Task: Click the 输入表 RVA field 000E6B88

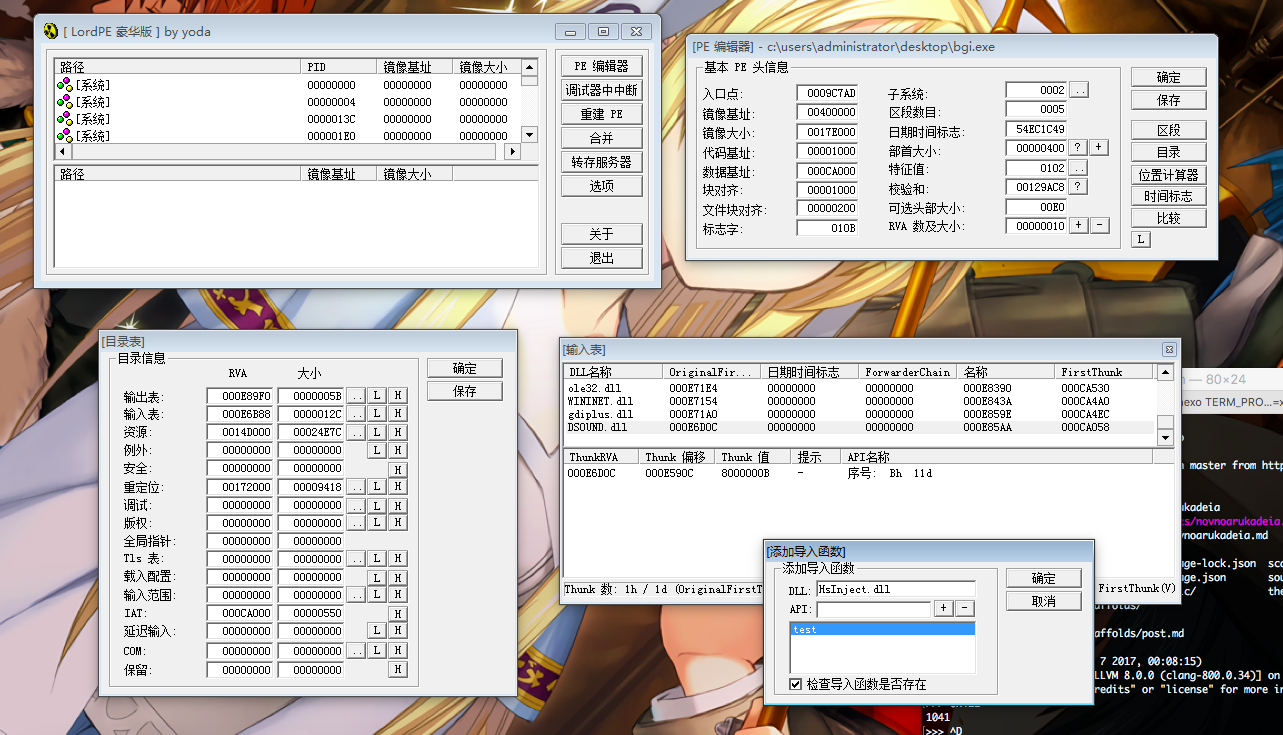Action: pos(240,414)
